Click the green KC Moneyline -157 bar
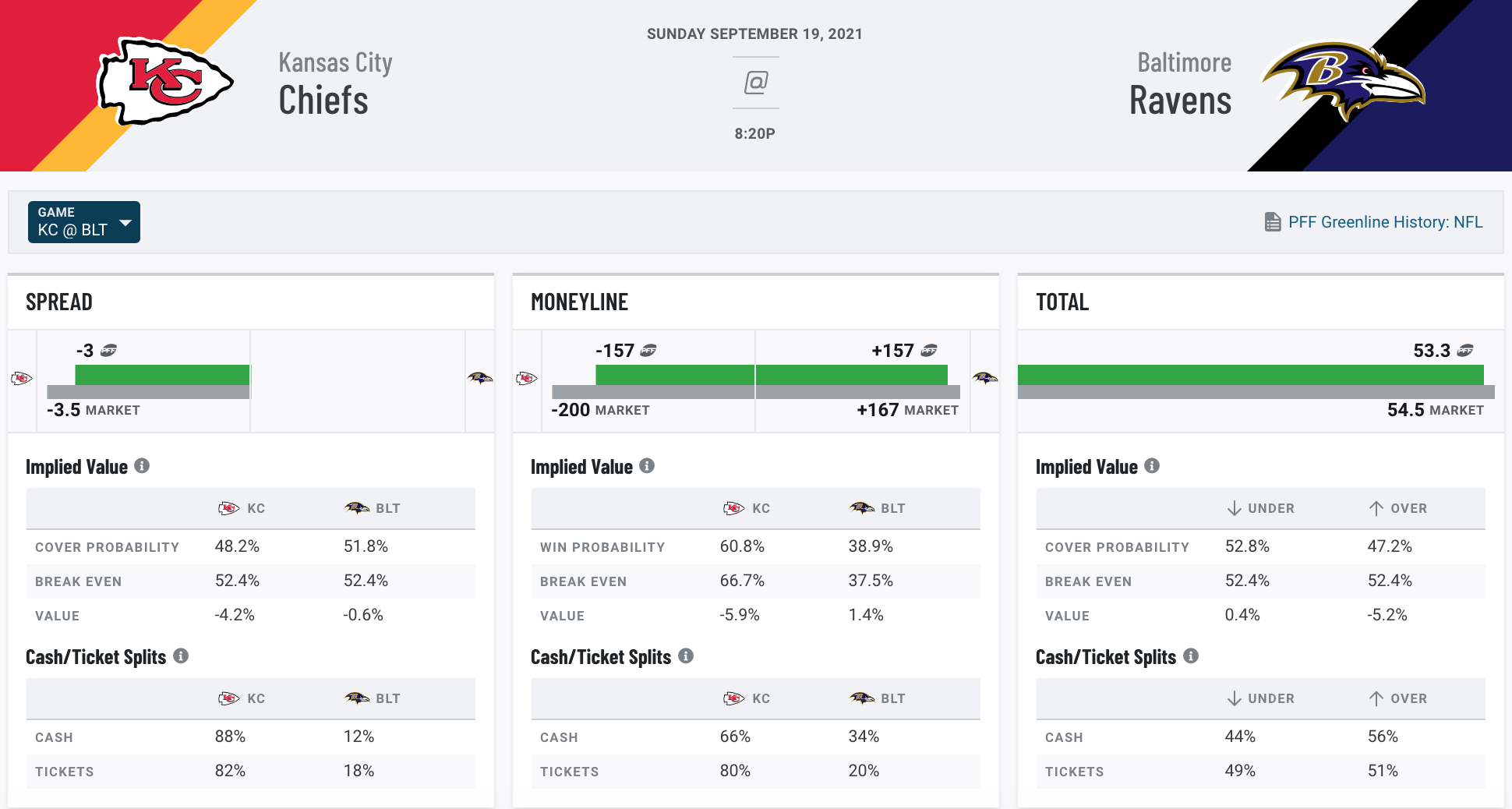 click(x=675, y=375)
